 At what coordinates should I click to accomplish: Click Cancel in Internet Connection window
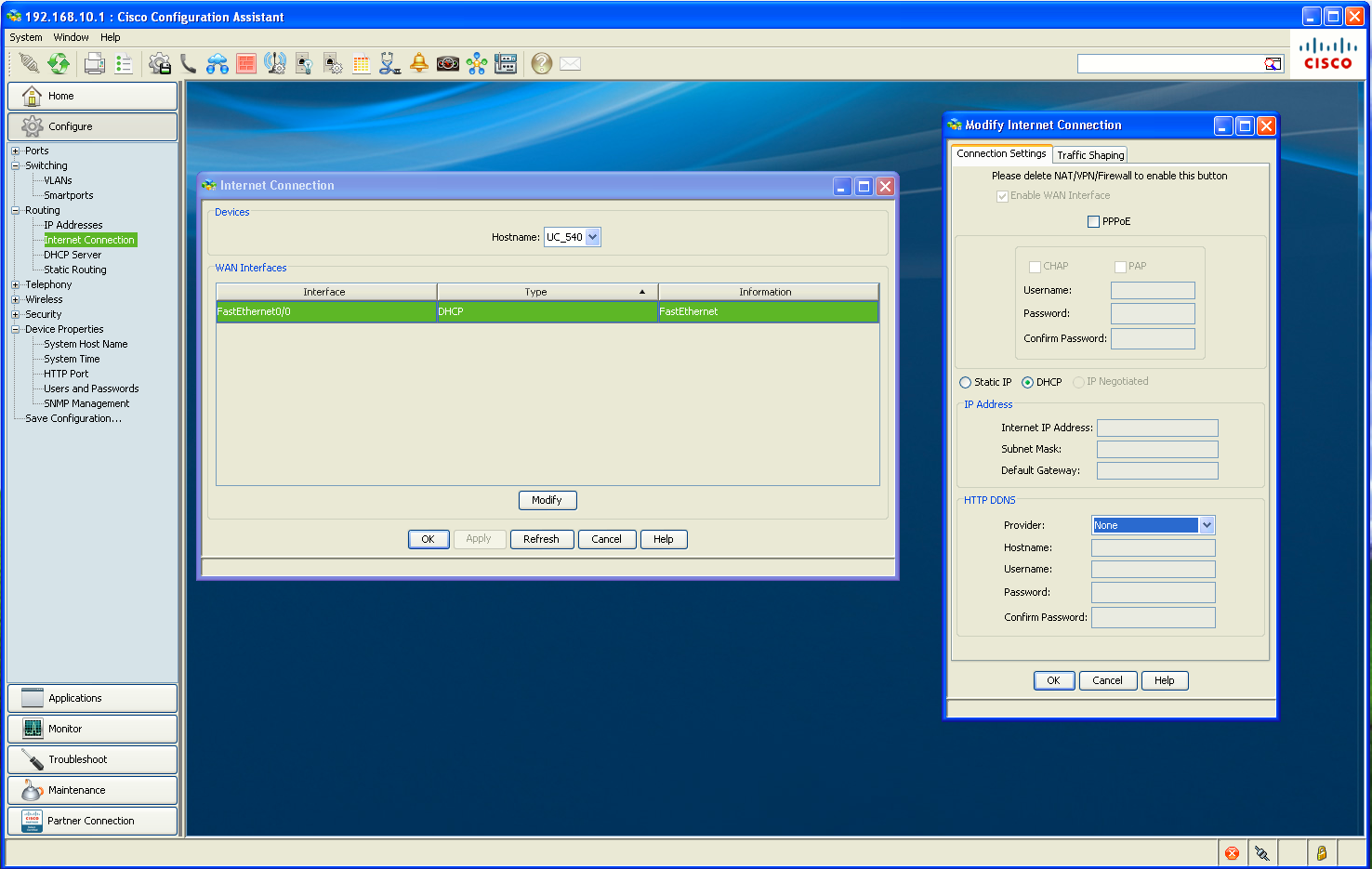coord(607,539)
